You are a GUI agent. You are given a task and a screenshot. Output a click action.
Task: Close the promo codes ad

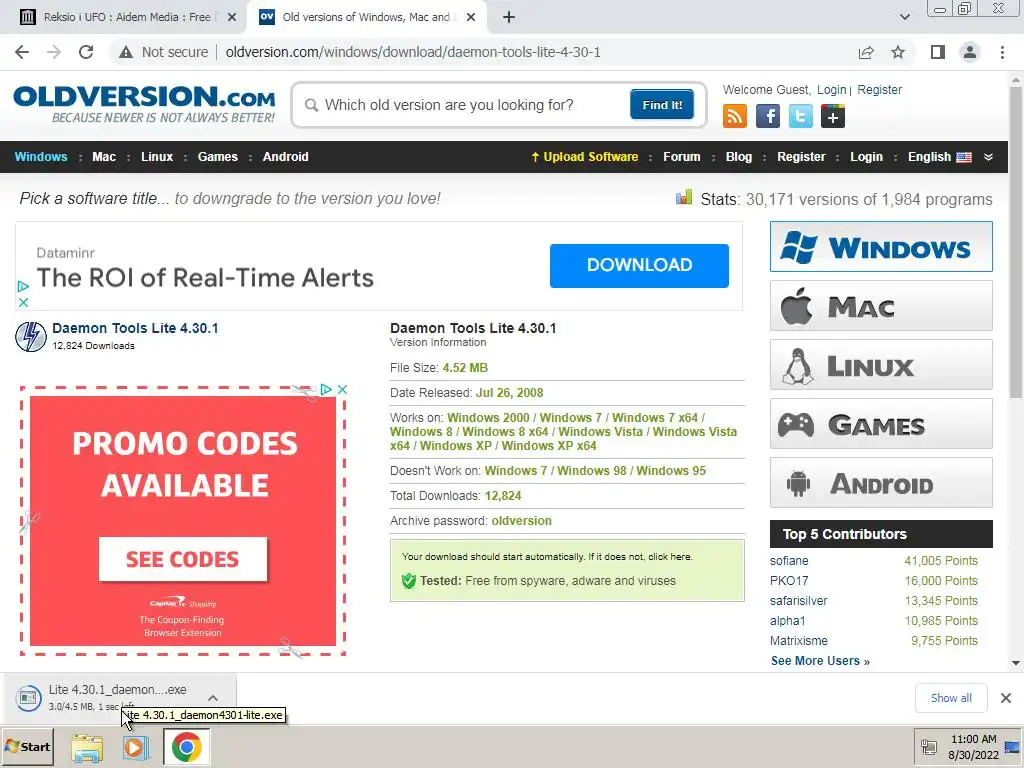point(342,389)
